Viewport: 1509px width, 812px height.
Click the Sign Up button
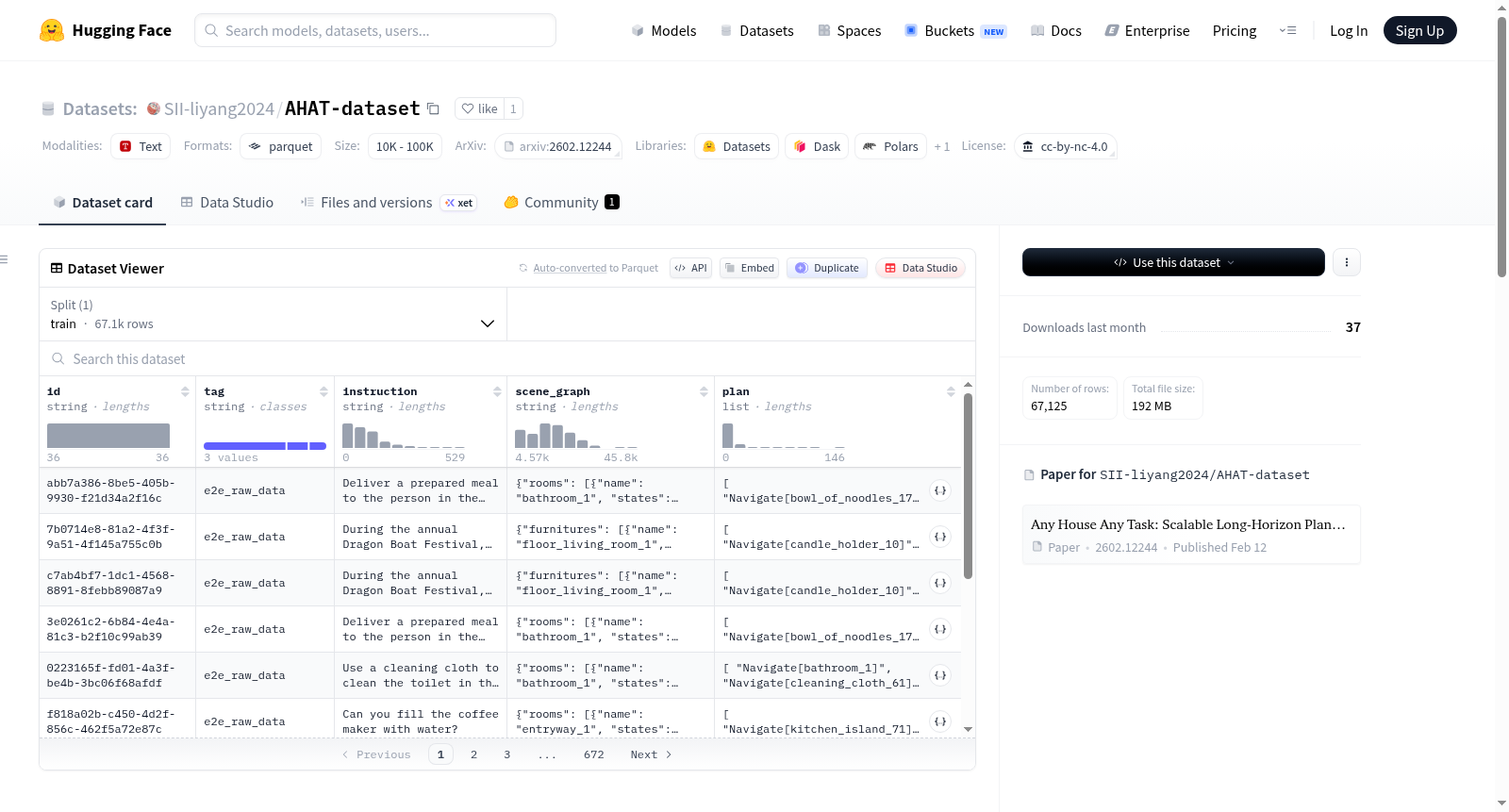[x=1420, y=30]
